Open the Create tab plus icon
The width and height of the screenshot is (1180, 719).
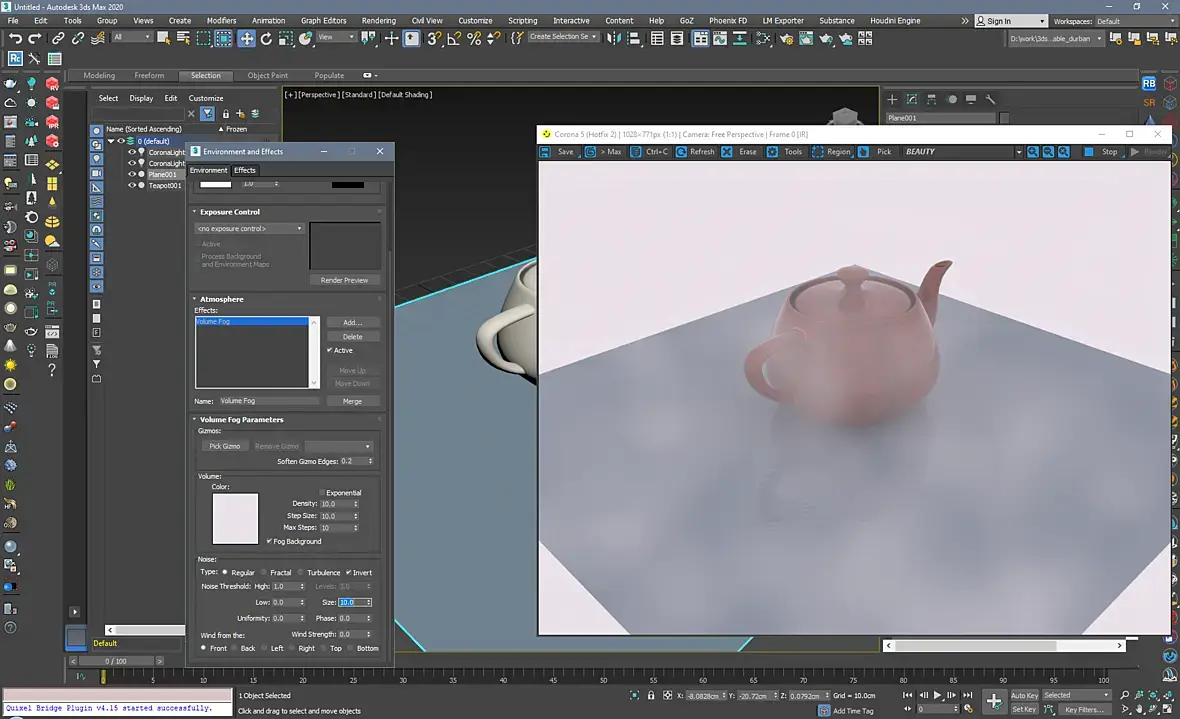(893, 99)
